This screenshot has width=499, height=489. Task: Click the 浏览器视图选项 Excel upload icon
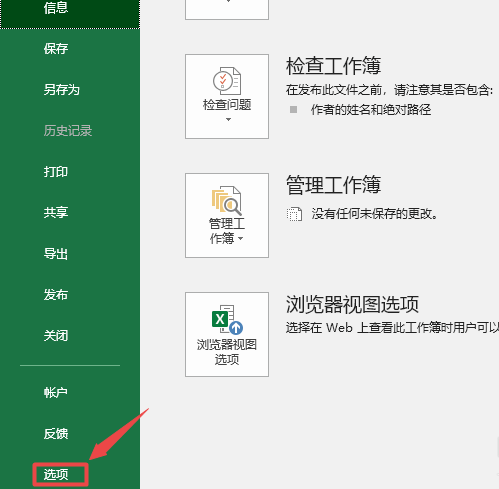[227, 319]
